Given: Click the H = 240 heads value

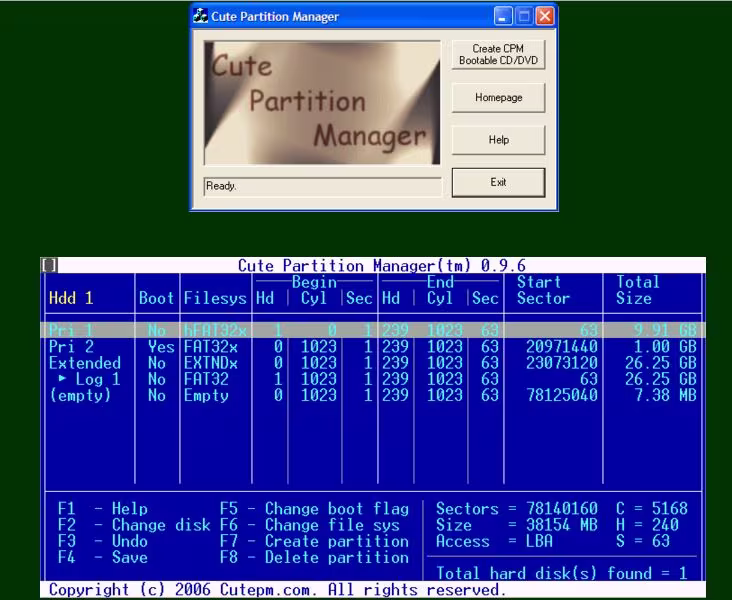Looking at the screenshot, I should point(647,525).
